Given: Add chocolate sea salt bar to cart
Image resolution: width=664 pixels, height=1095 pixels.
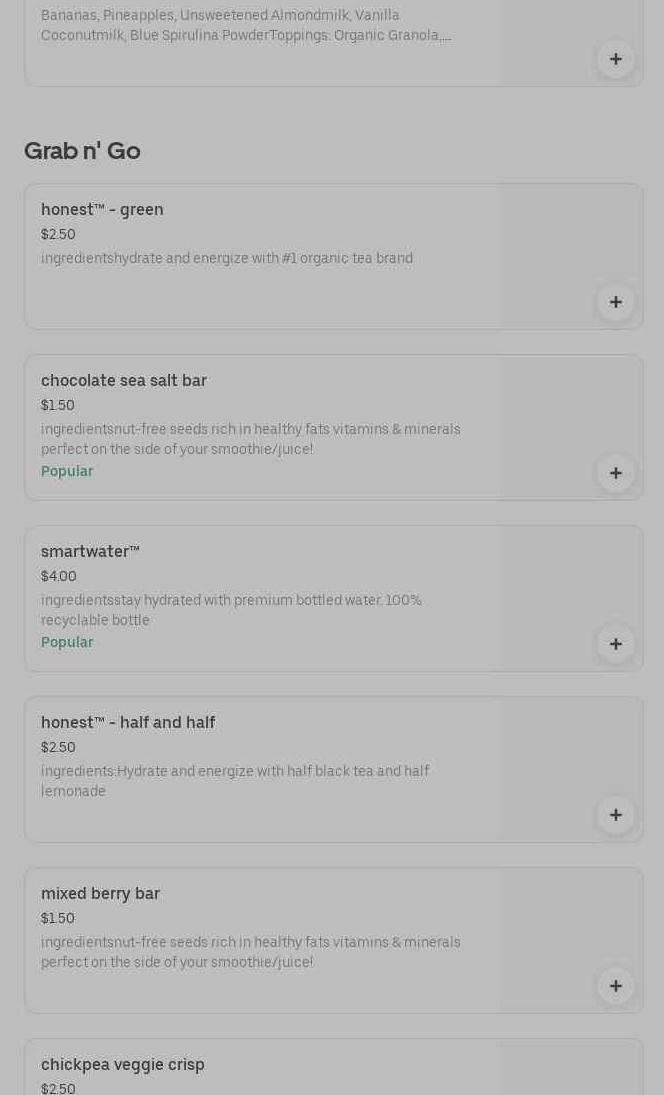Looking at the screenshot, I should [615, 473].
